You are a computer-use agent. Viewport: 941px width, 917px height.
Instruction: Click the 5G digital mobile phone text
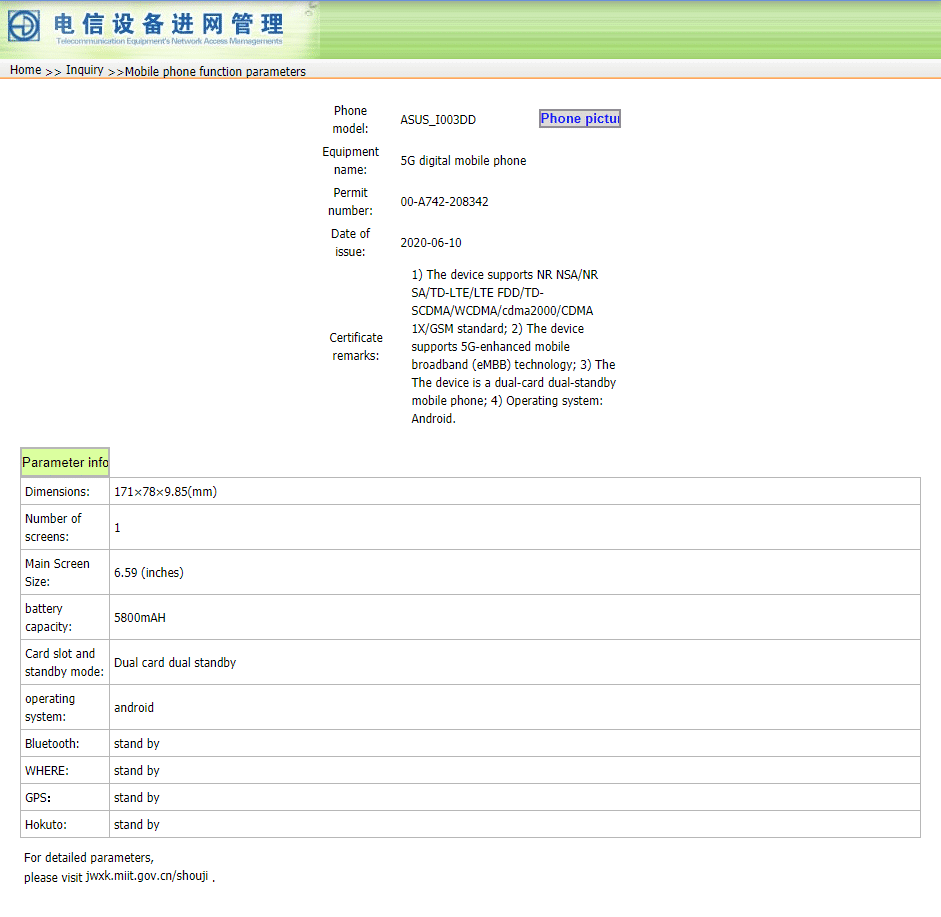click(463, 161)
